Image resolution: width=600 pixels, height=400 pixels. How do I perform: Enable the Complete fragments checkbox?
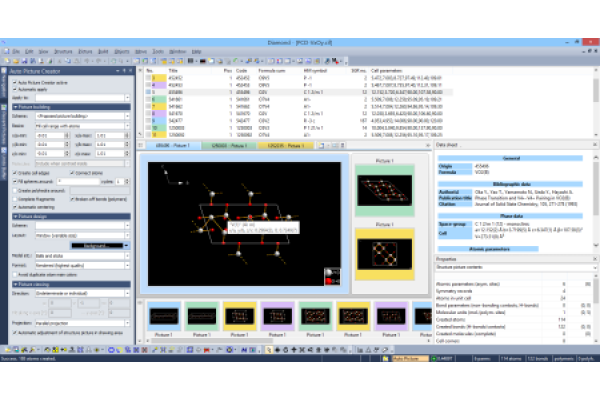click(x=15, y=199)
